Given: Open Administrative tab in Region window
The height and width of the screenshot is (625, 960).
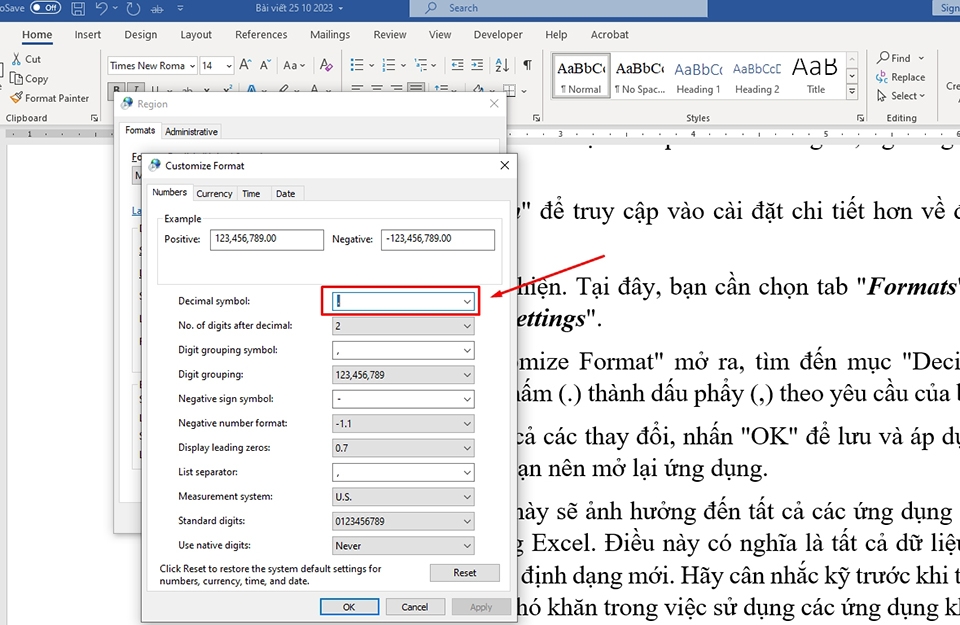Looking at the screenshot, I should [x=191, y=132].
